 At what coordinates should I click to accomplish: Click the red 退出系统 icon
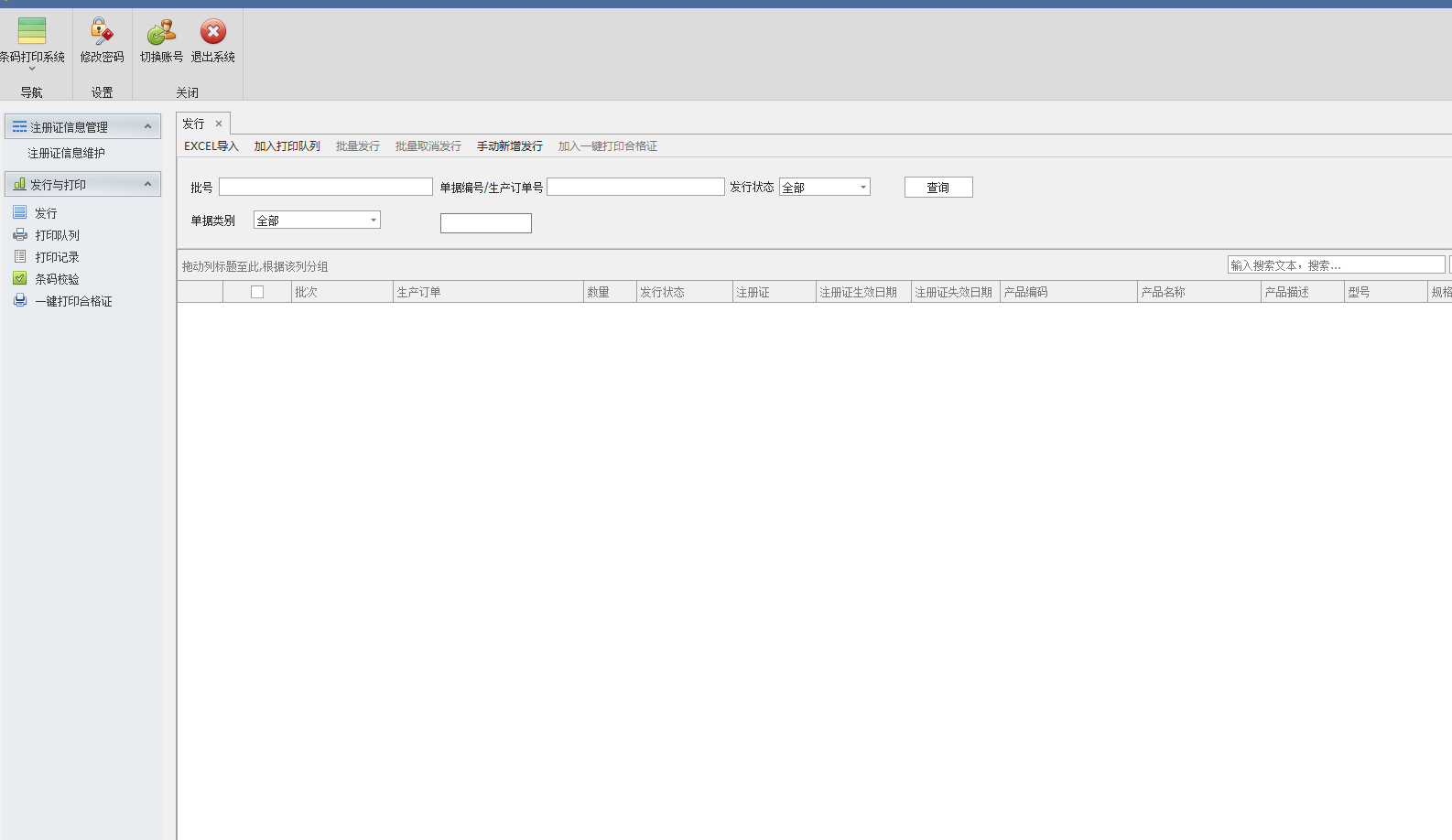pos(213,32)
